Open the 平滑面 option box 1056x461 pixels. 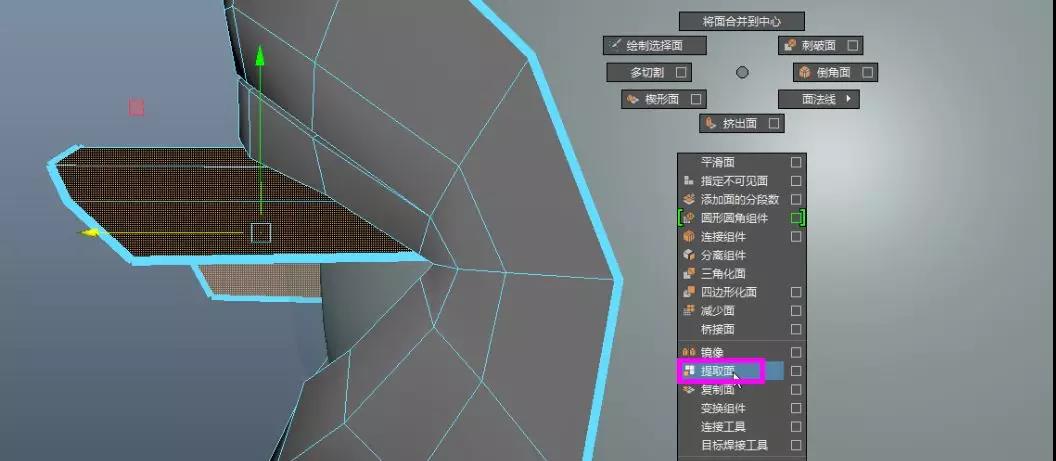796,162
